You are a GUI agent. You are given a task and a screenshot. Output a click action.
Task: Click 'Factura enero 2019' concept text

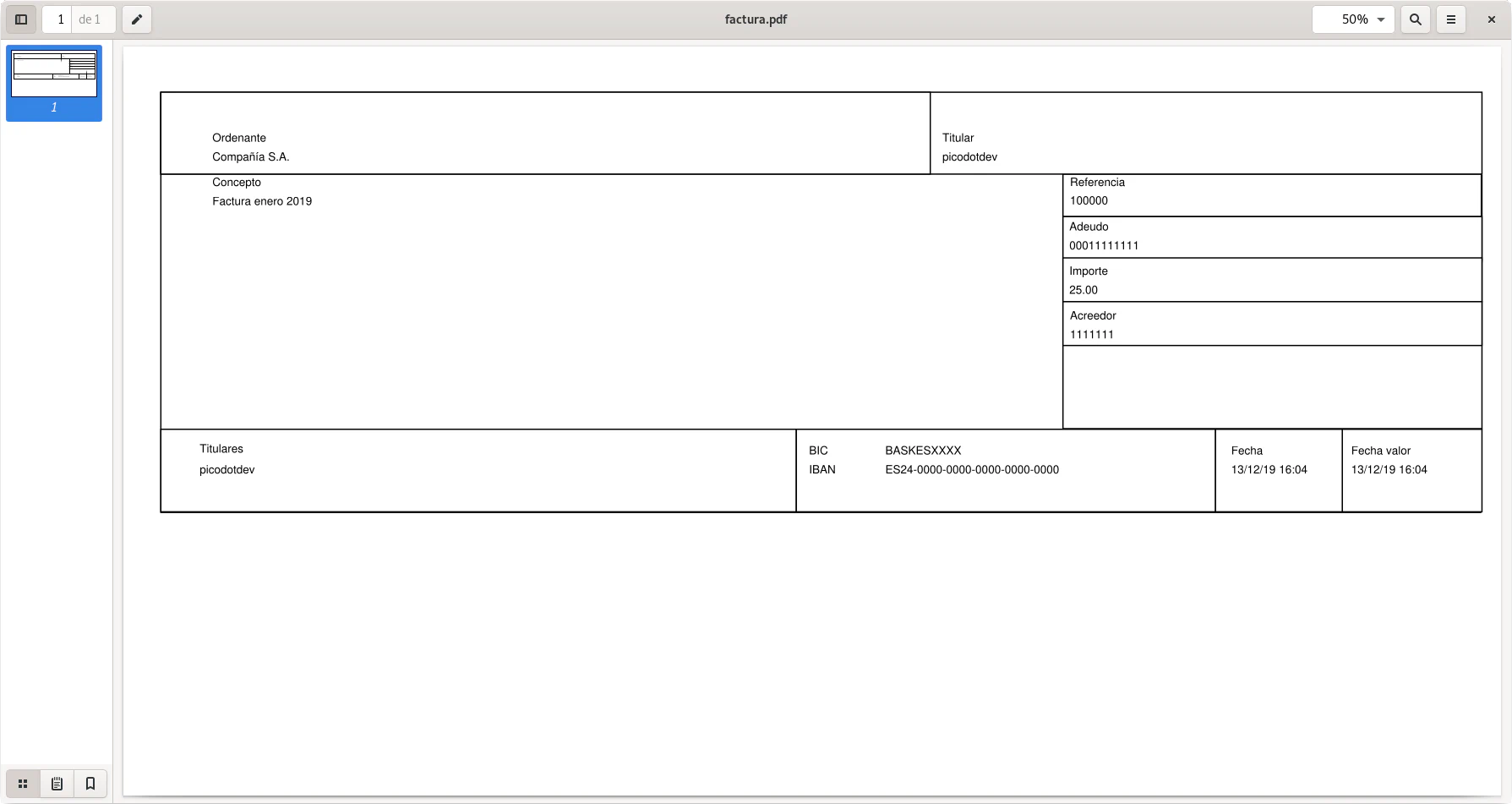click(x=262, y=201)
